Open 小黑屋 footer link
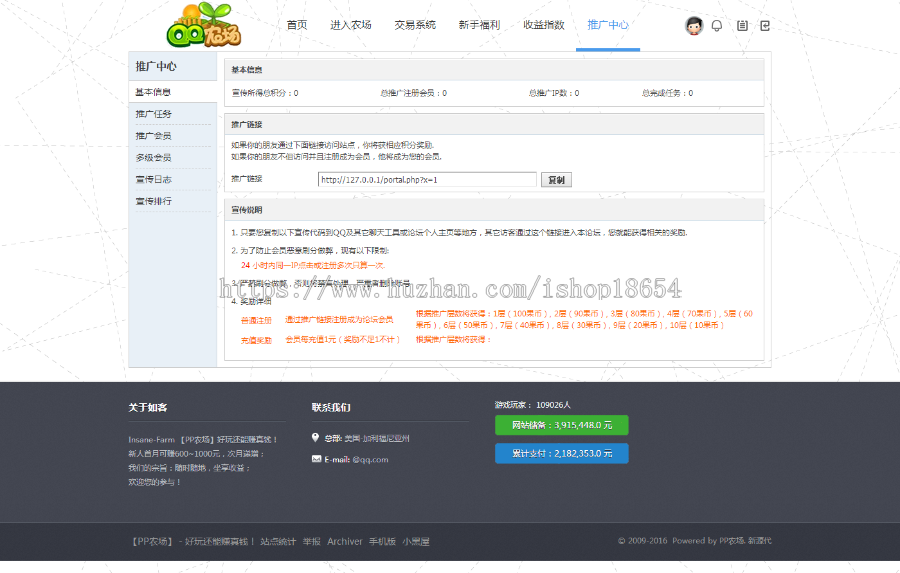This screenshot has width=900, height=573. tap(416, 541)
